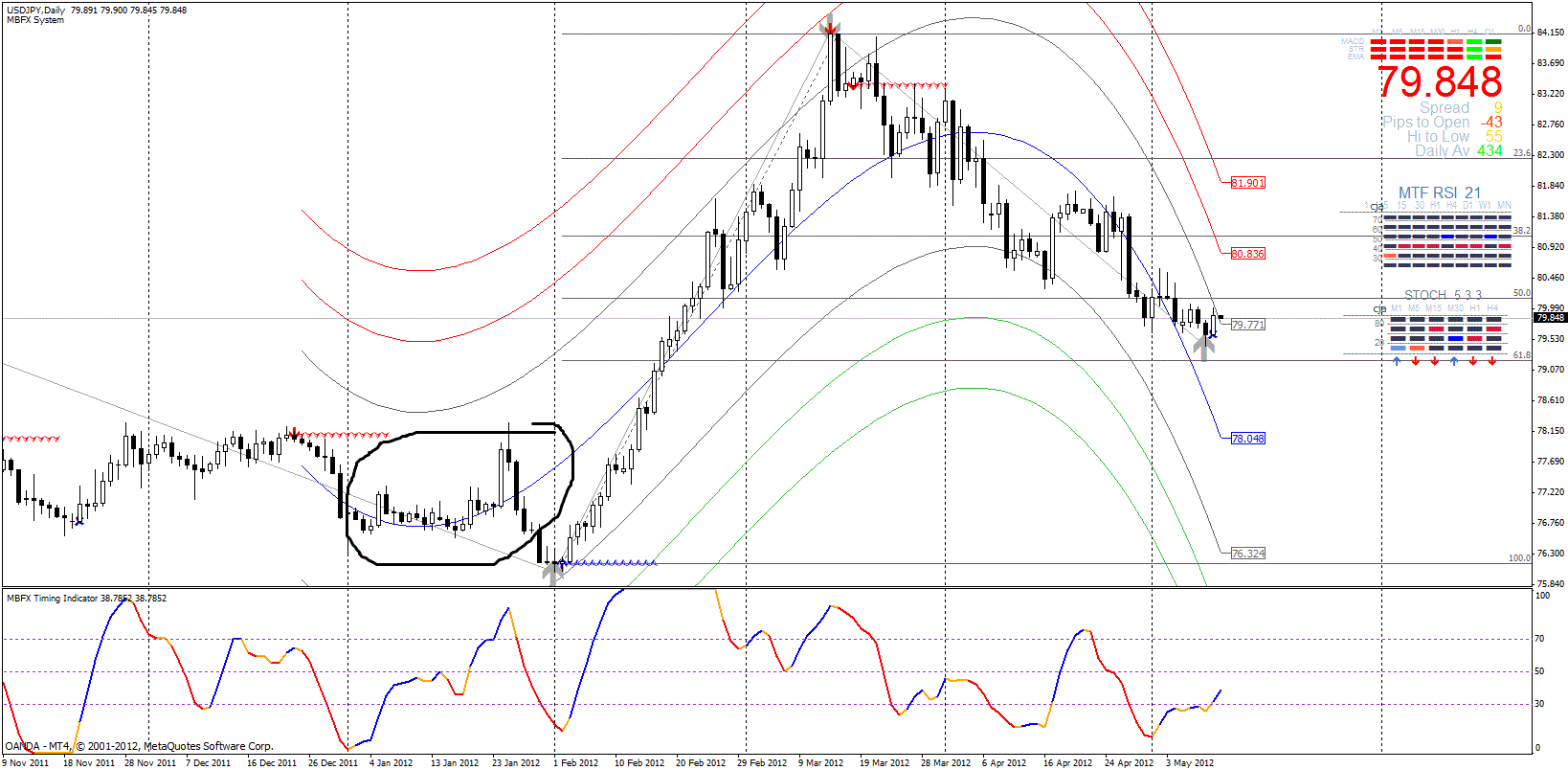Click the 79.070 price axis label
The image size is (1568, 770).
(1551, 370)
